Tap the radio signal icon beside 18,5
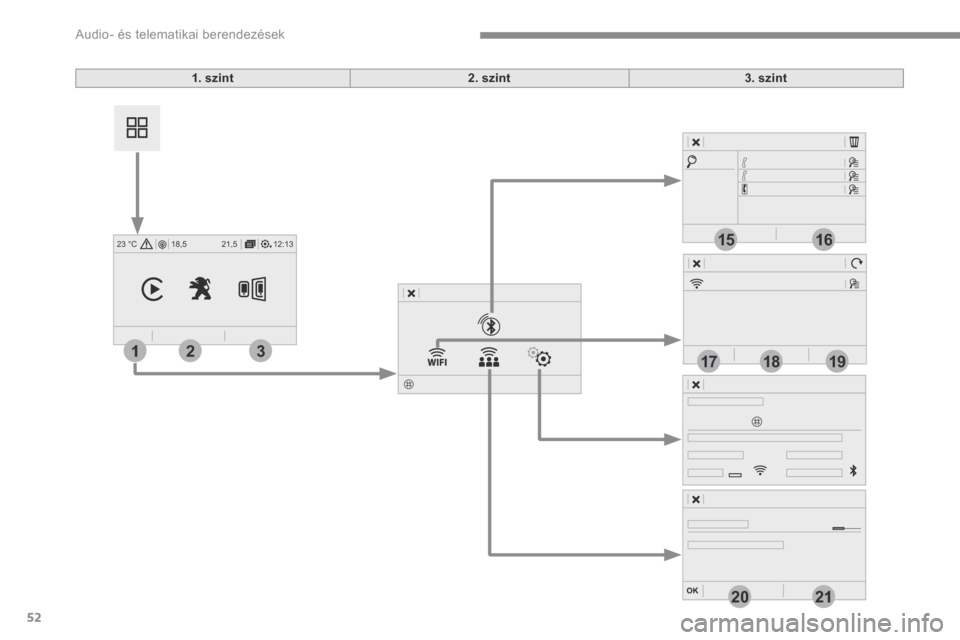 point(162,244)
